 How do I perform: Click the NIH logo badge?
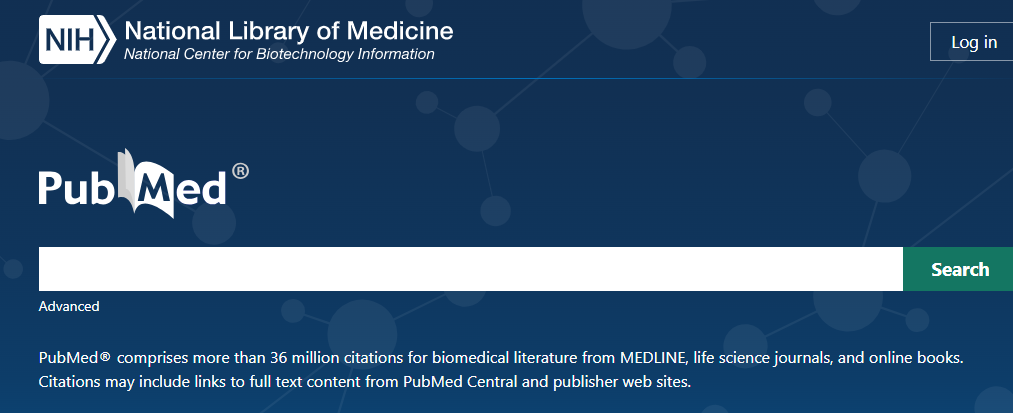76,40
